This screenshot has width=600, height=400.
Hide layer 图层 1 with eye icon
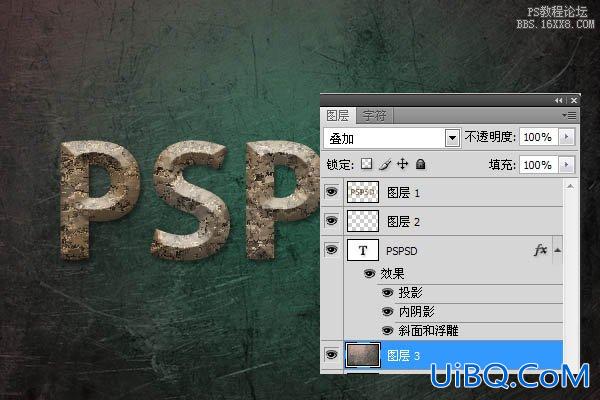(331, 192)
